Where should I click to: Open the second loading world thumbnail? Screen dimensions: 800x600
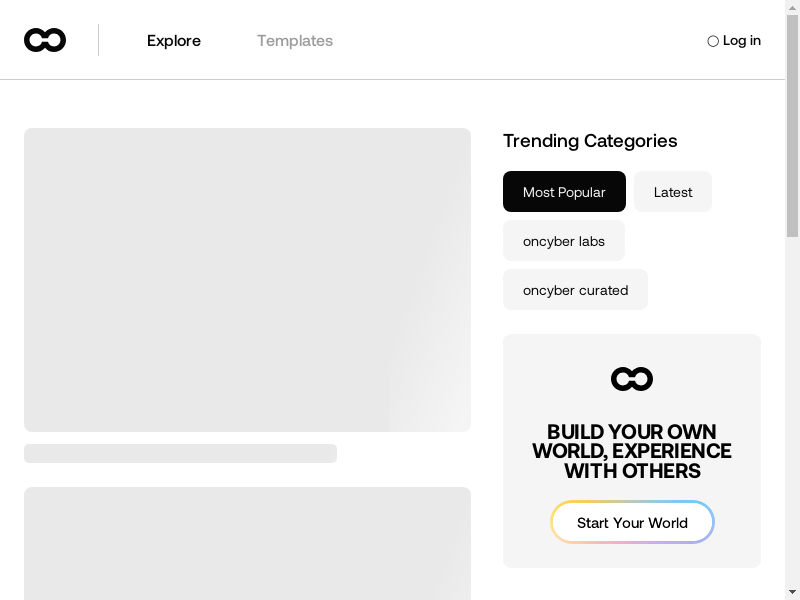[247, 543]
